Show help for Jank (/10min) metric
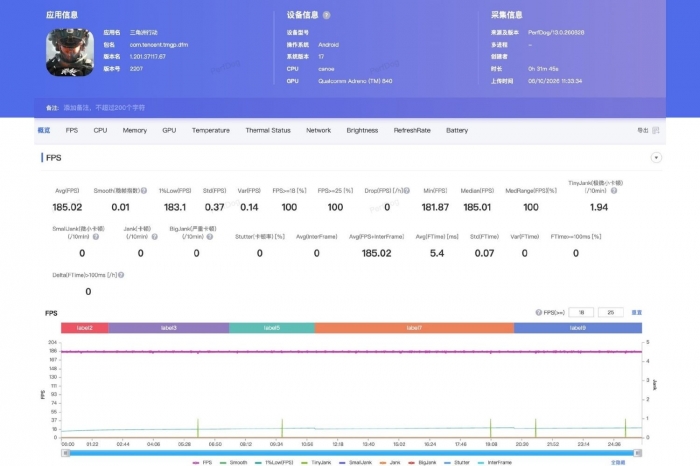Screen dimensions: 700x466 pyautogui.click(x=154, y=237)
